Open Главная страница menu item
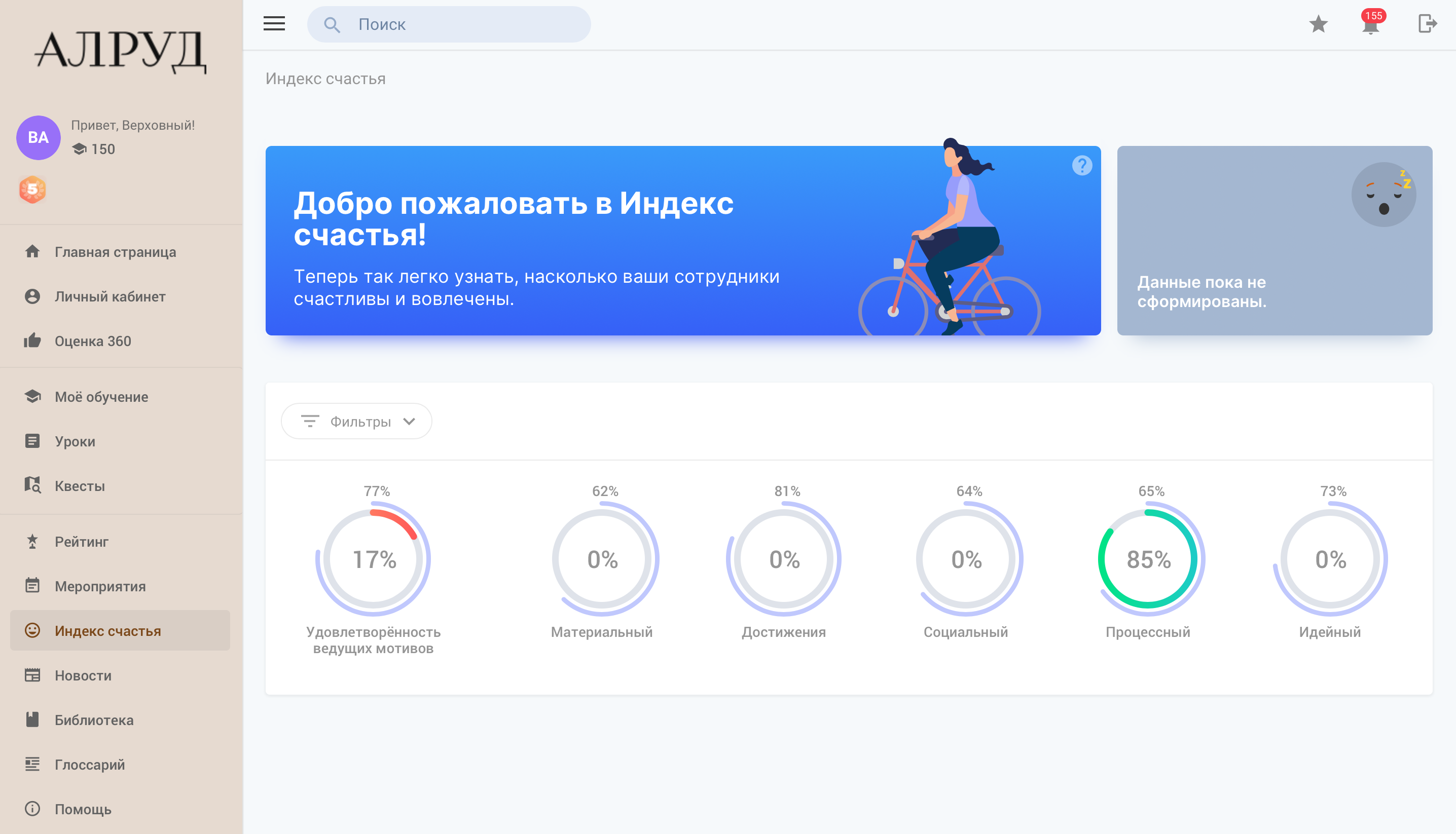 [115, 252]
